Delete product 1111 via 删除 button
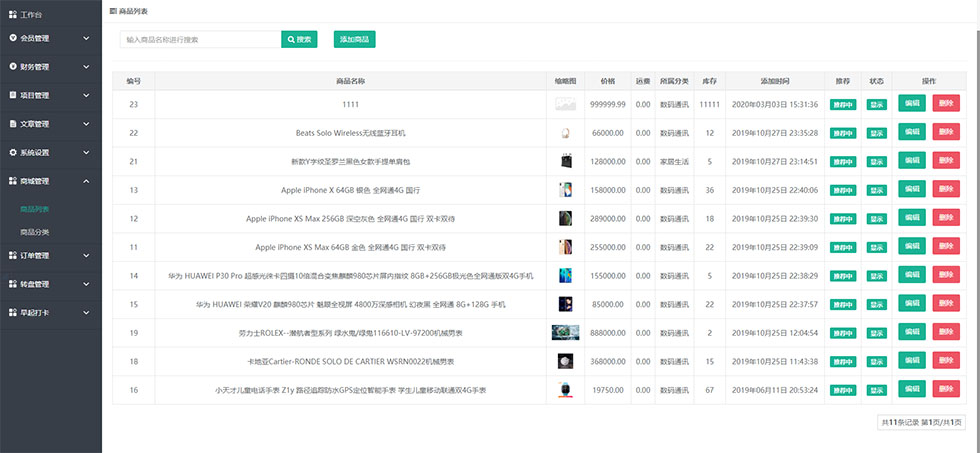980x453 pixels. (x=946, y=103)
